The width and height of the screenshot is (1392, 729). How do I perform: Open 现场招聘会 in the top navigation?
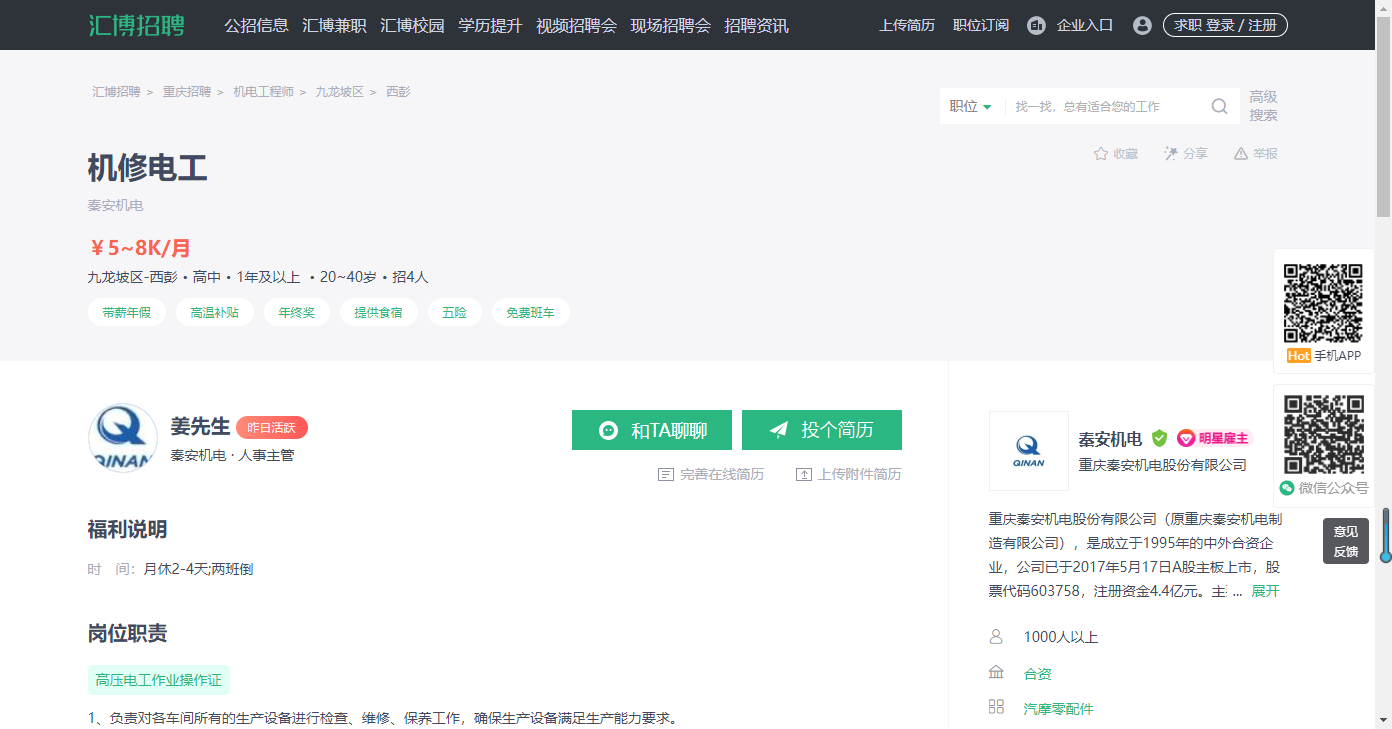pyautogui.click(x=671, y=25)
